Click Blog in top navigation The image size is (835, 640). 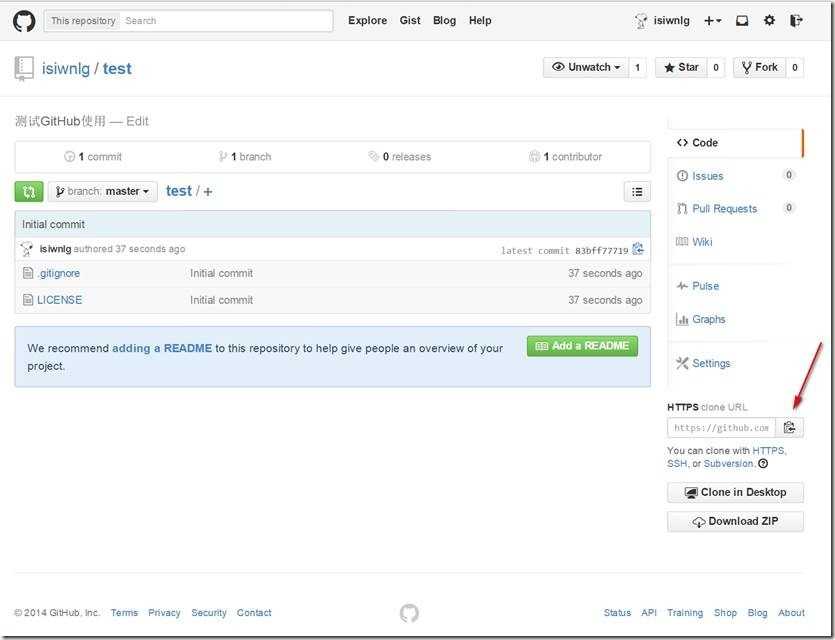point(444,21)
